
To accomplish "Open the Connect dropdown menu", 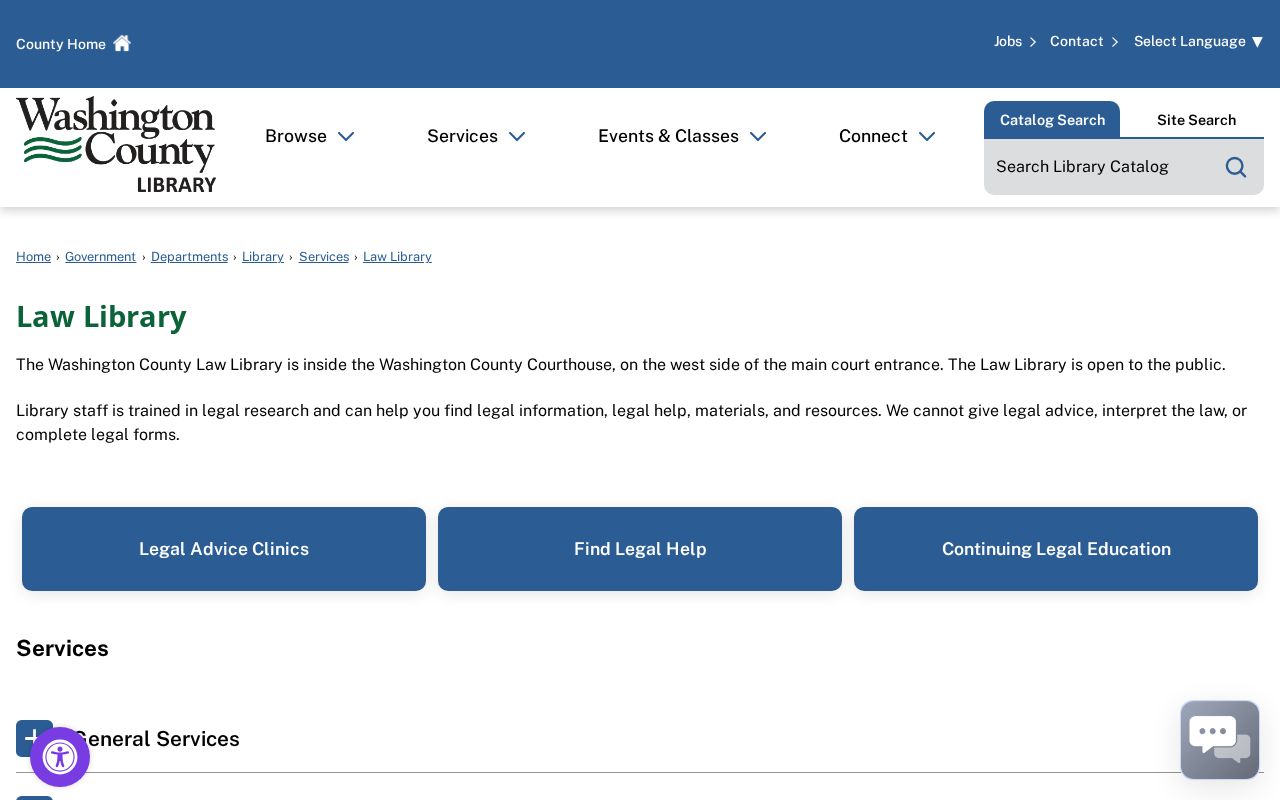I will point(887,136).
